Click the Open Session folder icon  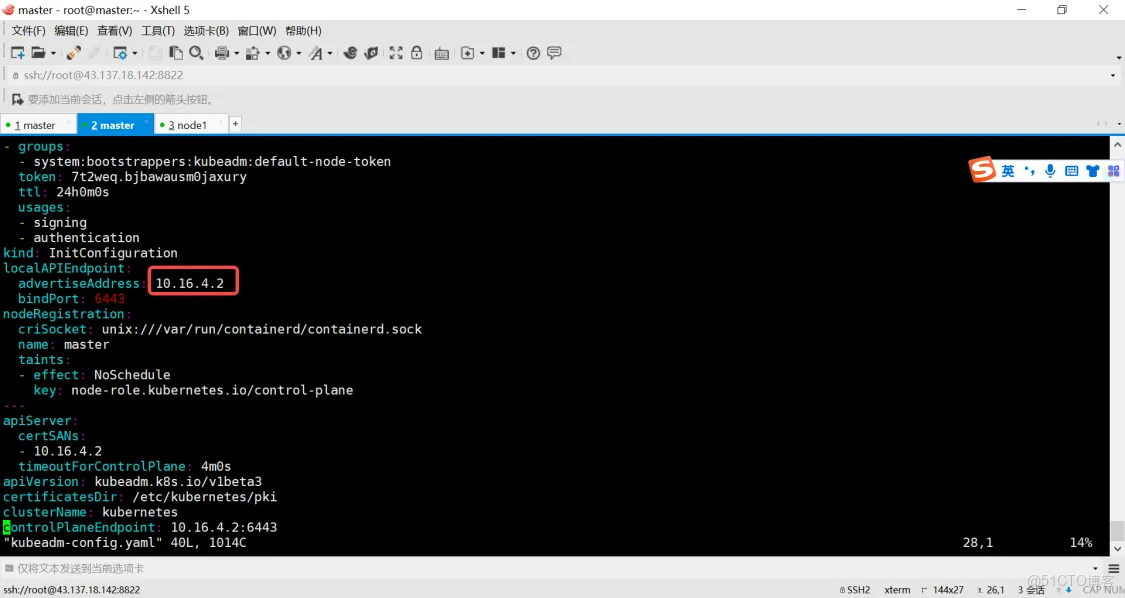click(x=39, y=53)
